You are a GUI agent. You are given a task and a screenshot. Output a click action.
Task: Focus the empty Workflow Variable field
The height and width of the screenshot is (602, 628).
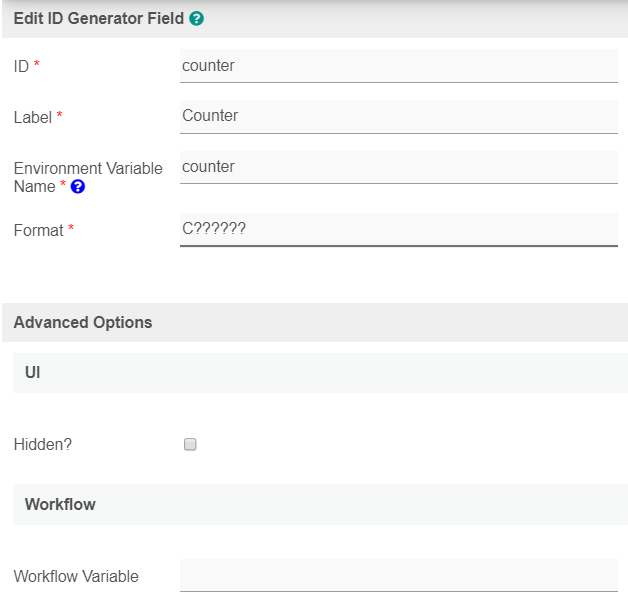(x=398, y=575)
